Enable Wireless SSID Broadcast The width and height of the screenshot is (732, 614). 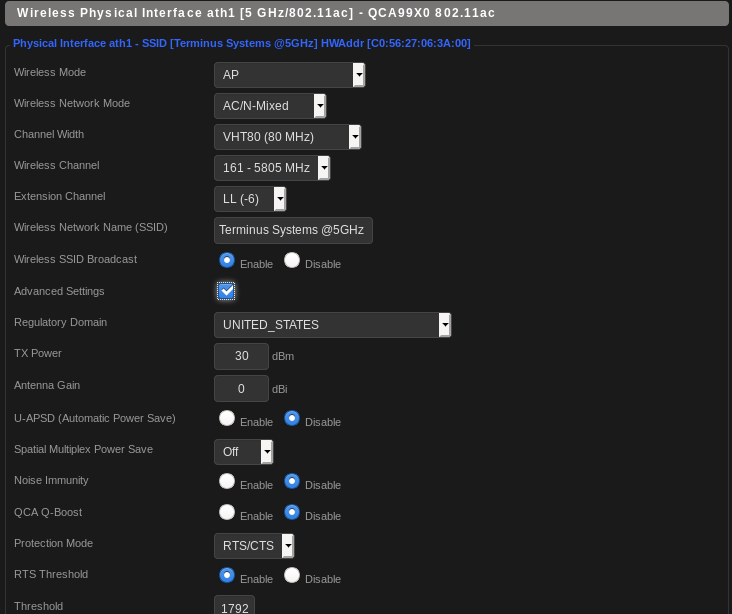(227, 260)
